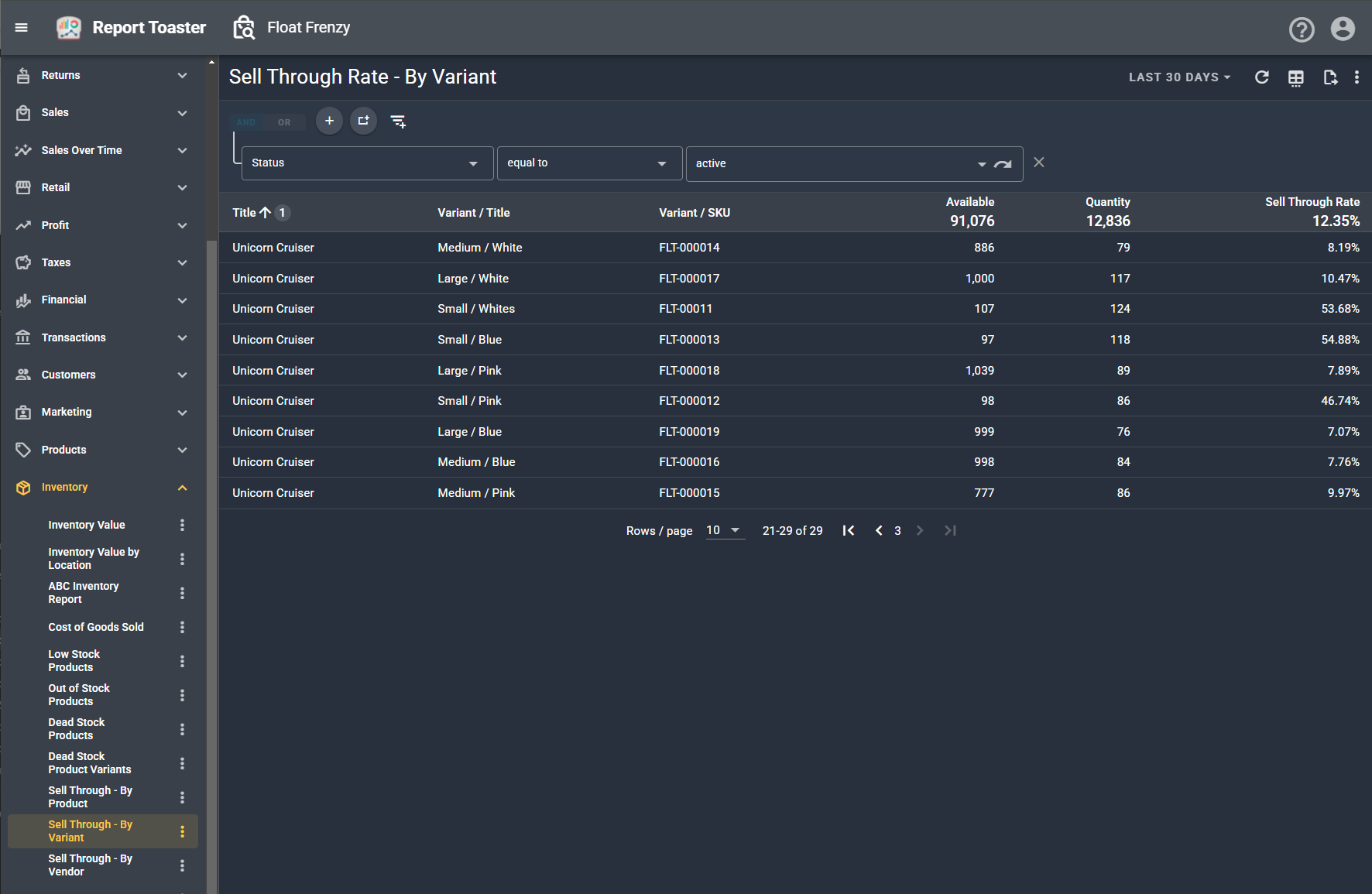Click the add filter group icon
The width and height of the screenshot is (1372, 894).
(363, 121)
